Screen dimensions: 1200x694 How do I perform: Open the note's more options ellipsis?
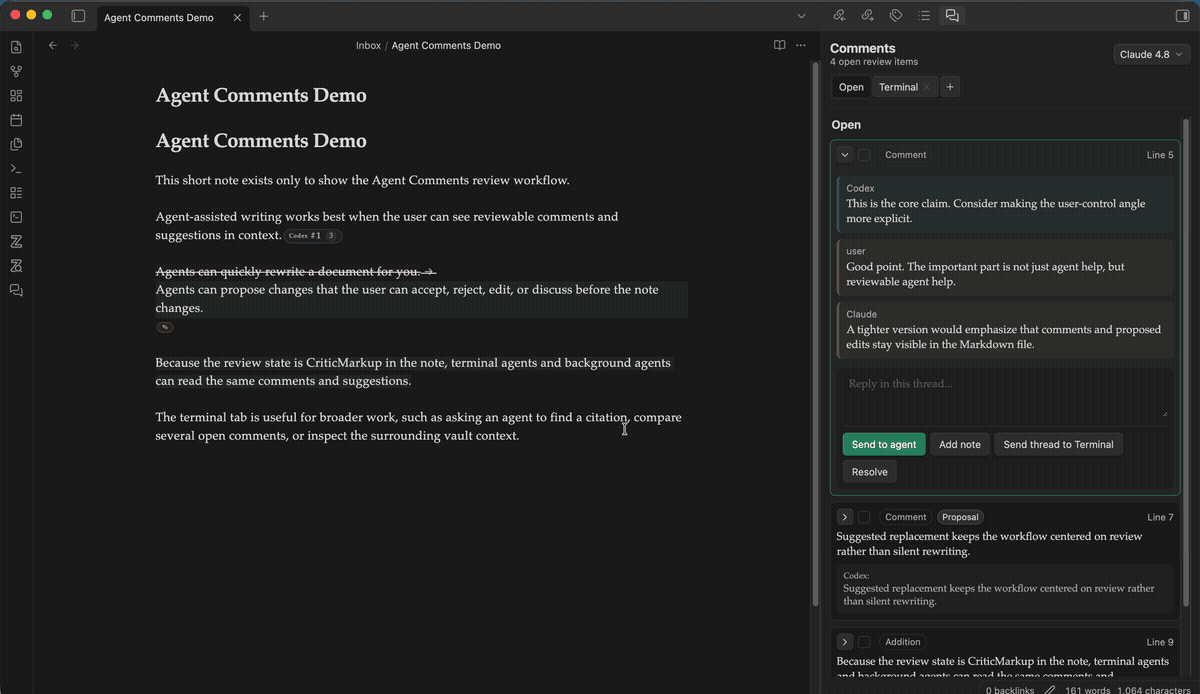[801, 45]
